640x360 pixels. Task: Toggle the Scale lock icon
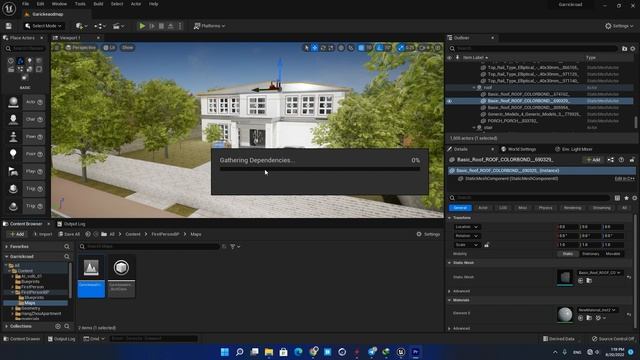[487, 245]
